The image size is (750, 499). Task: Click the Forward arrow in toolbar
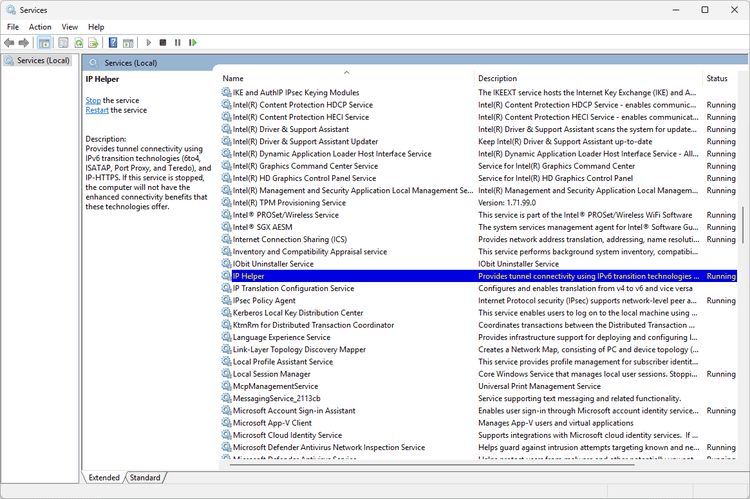coord(23,43)
